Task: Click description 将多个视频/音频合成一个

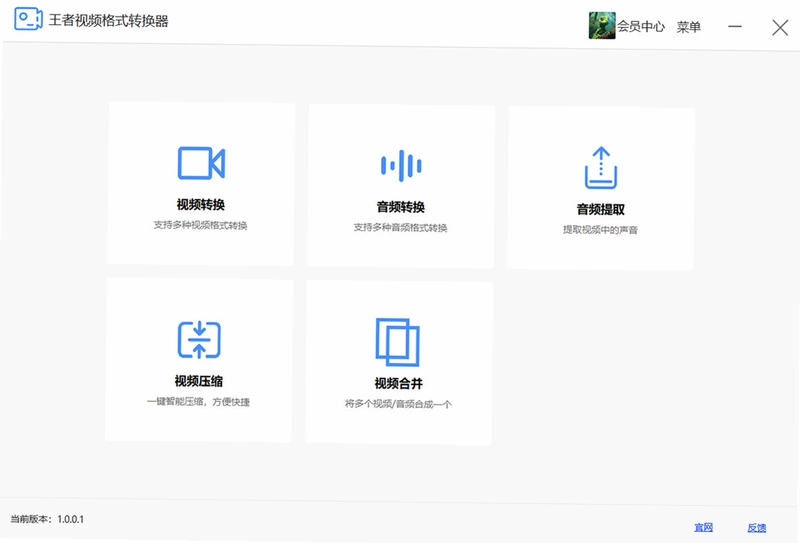Action: click(x=398, y=404)
